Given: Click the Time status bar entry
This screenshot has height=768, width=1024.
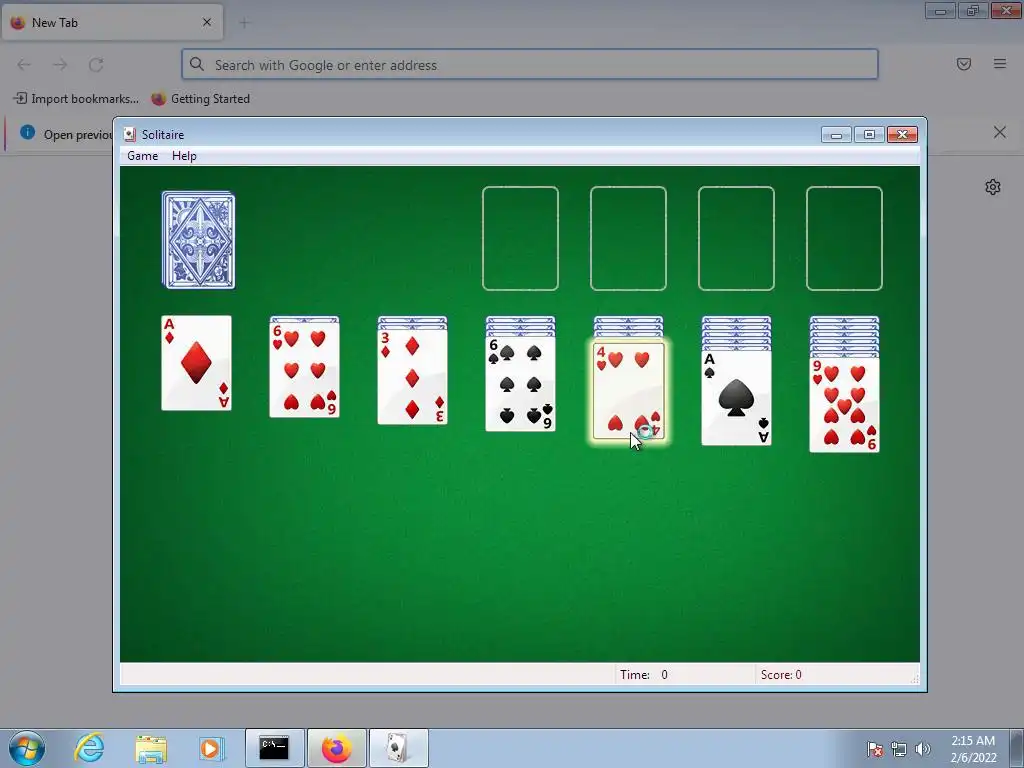Looking at the screenshot, I should point(644,675).
